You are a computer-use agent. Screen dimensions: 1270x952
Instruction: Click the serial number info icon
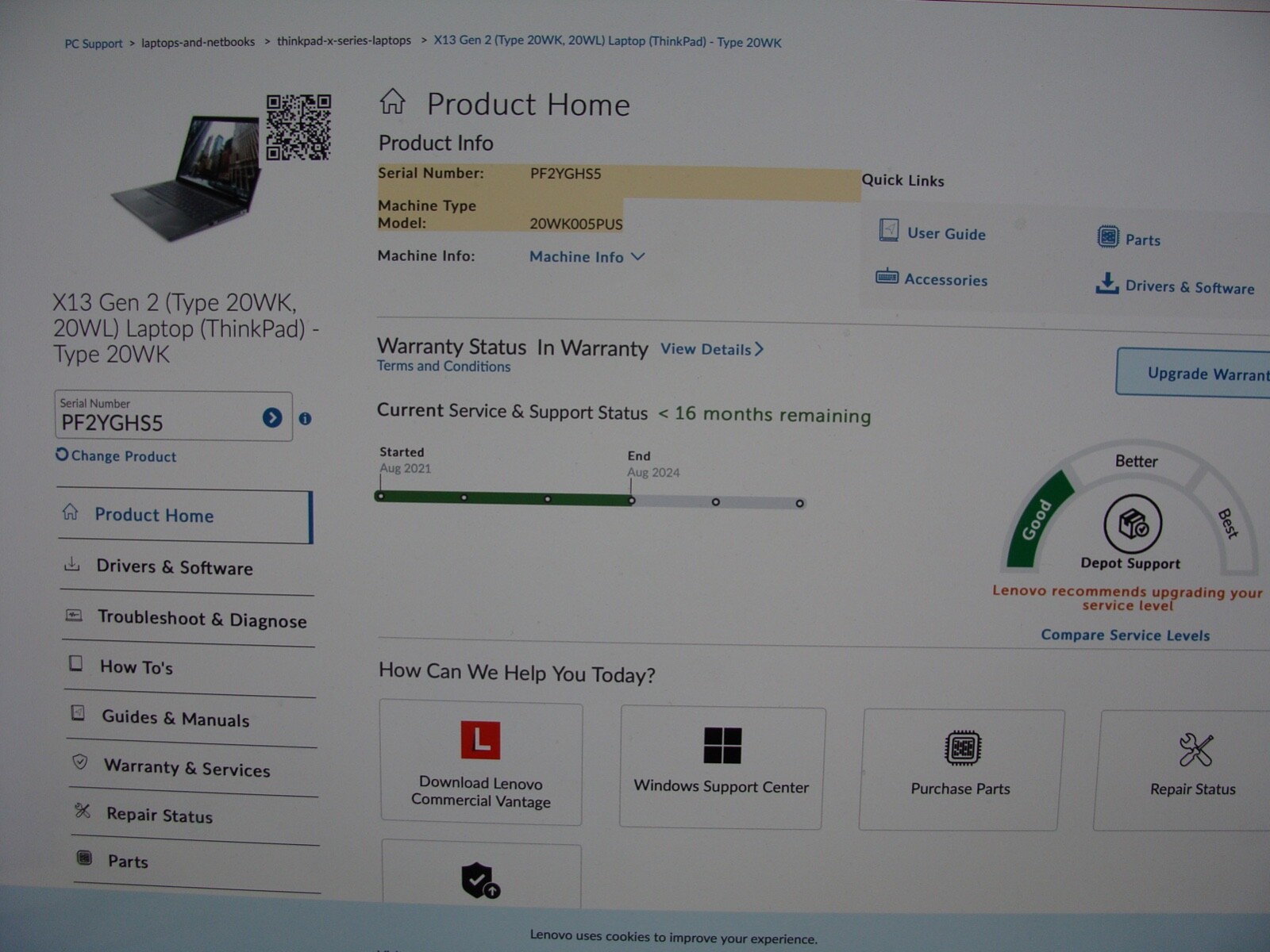pyautogui.click(x=305, y=418)
